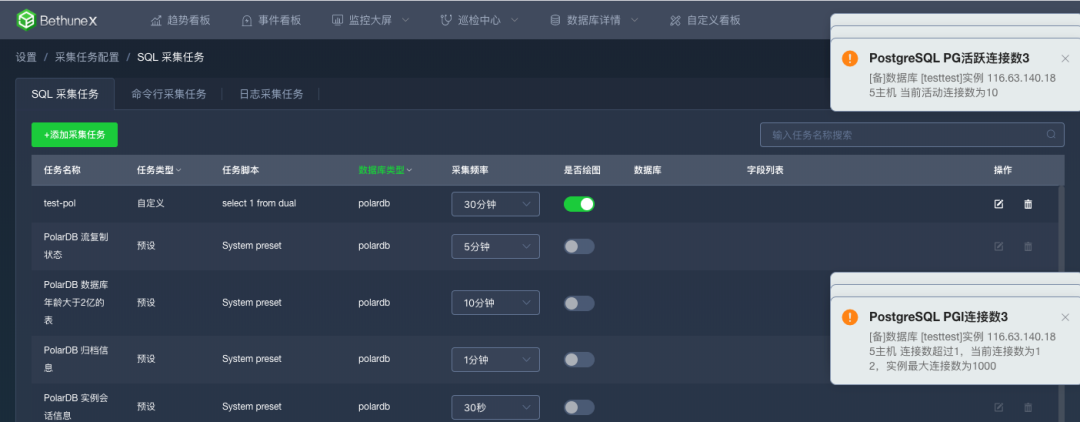This screenshot has width=1080, height=422.
Task: Click 巡检中心 stethoscope icon
Action: click(x=446, y=21)
